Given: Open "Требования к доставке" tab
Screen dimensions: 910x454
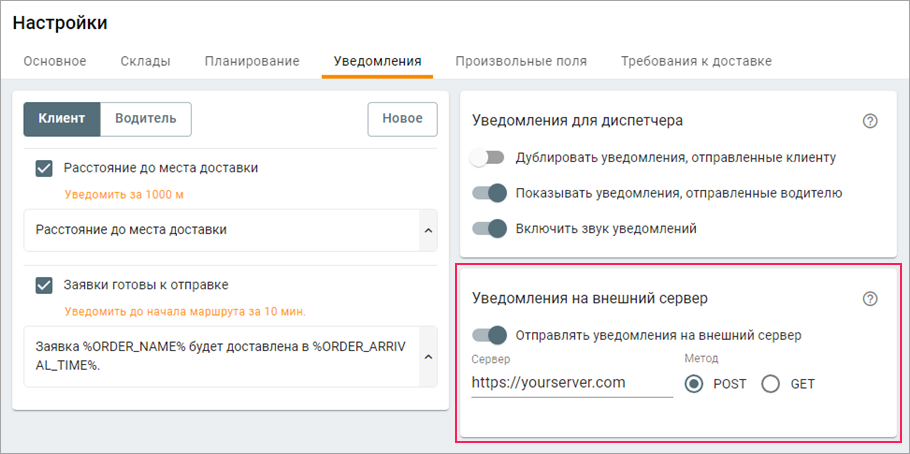Looking at the screenshot, I should coord(696,61).
